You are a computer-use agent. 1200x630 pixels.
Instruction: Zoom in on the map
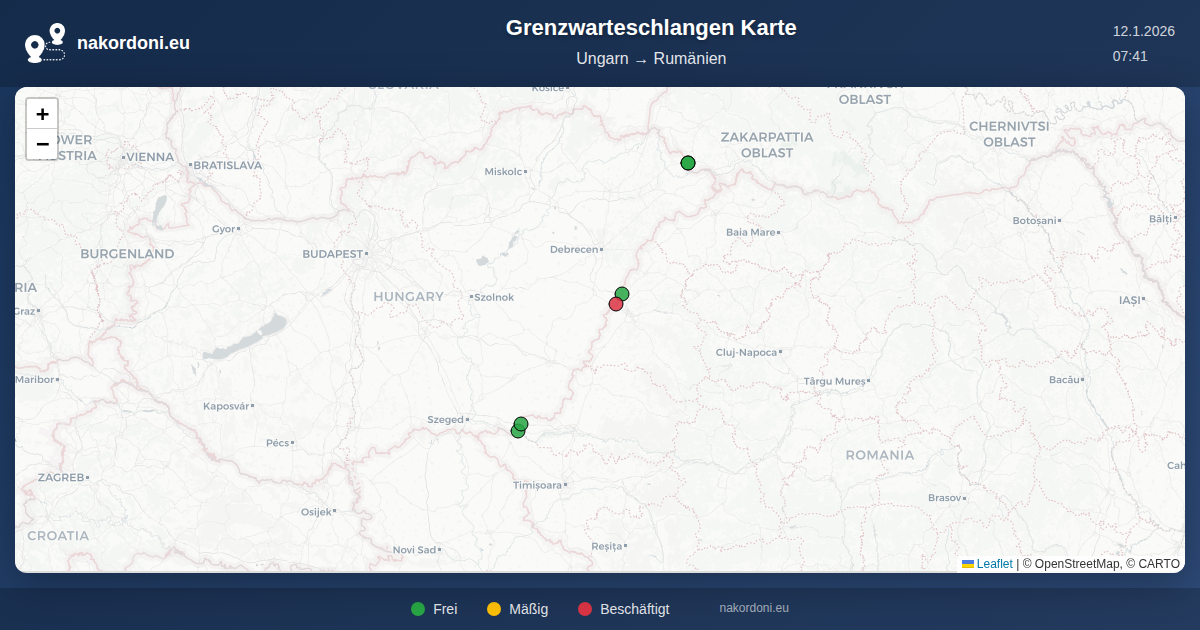[42, 114]
